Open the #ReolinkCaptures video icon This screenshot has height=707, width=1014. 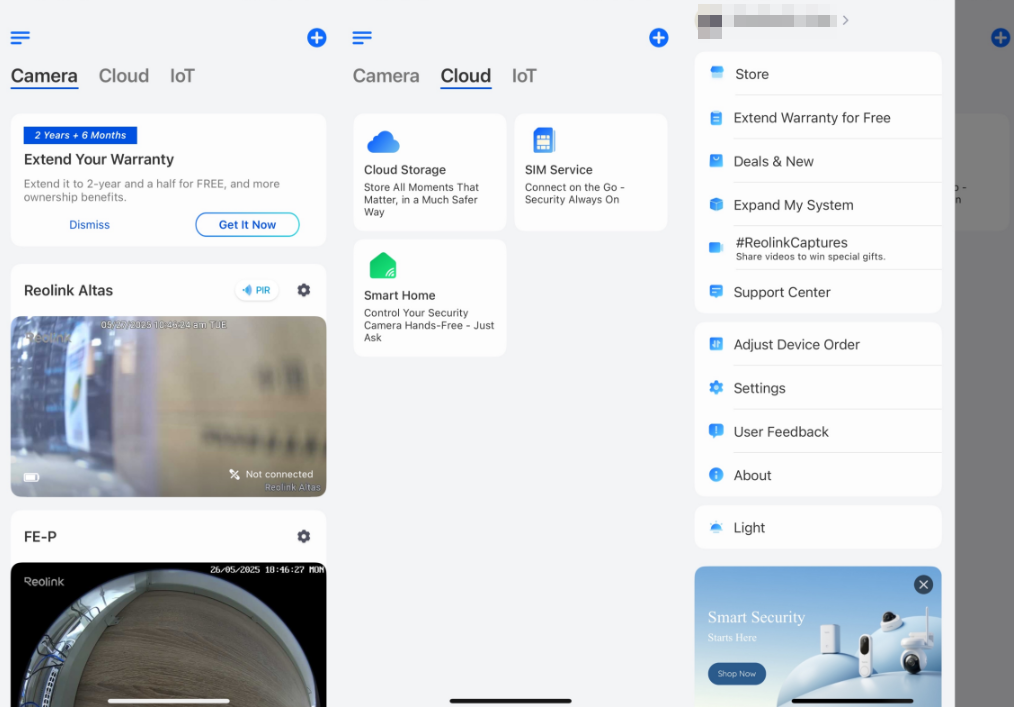click(716, 247)
